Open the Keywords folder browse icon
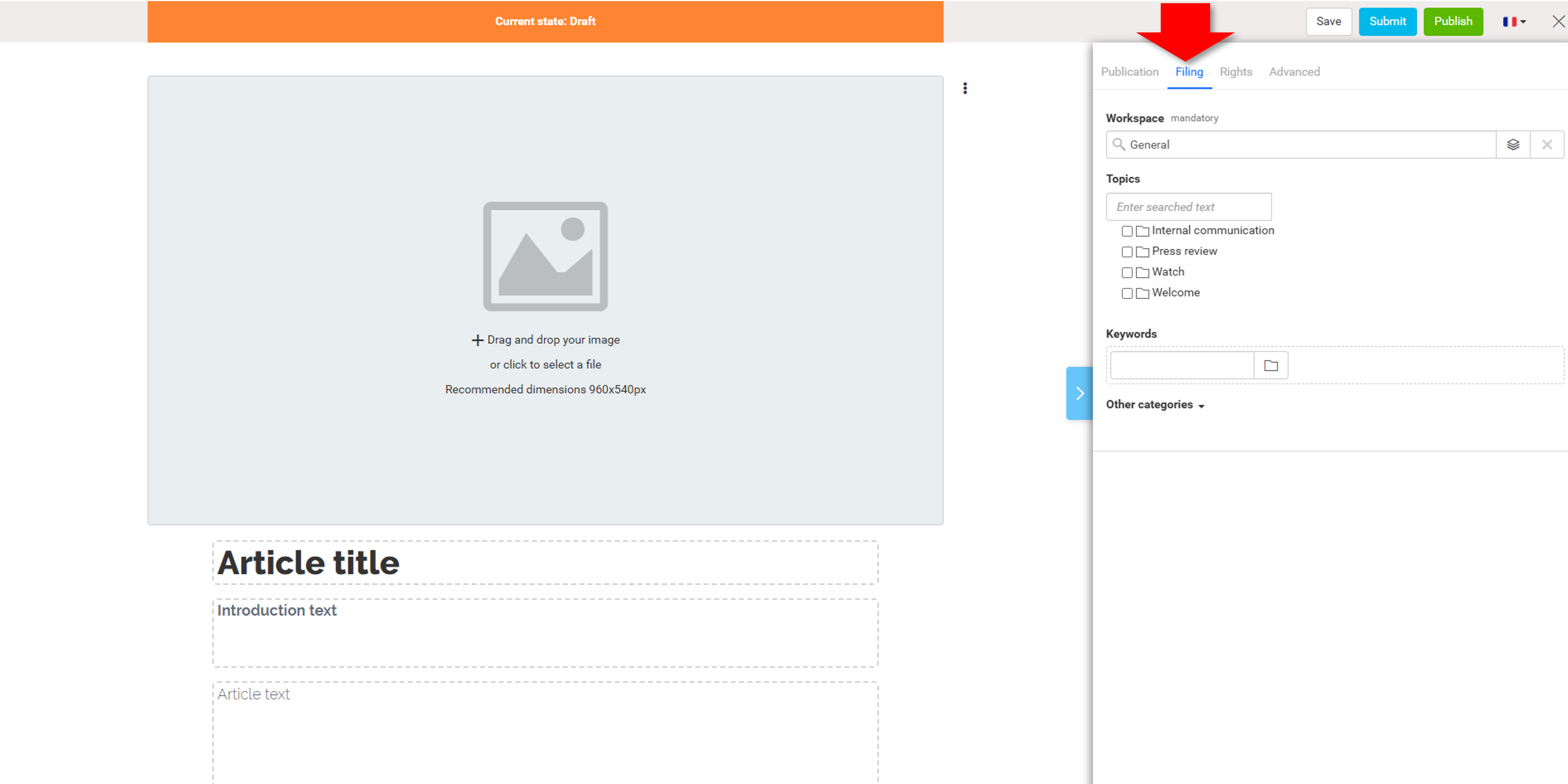 click(1271, 365)
